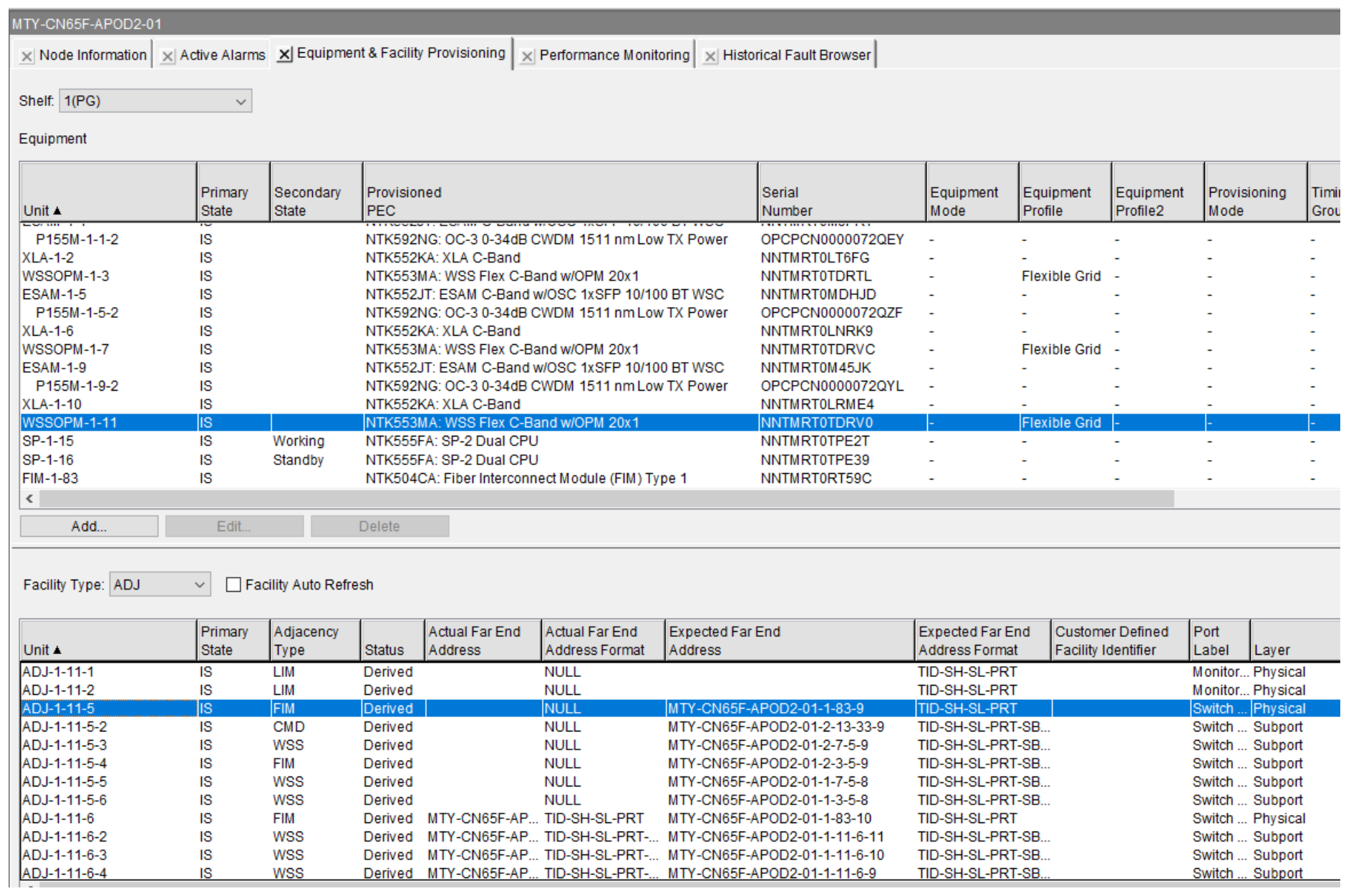The image size is (1346, 896).
Task: Switch to the Performance Monitoring tab
Action: click(x=614, y=55)
